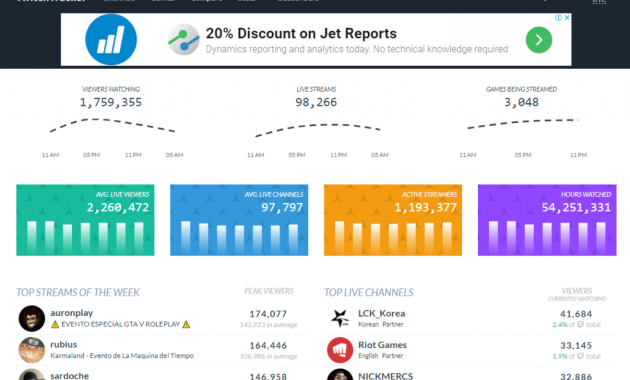
Task: Open the LCK_Korea channel link
Action: tap(381, 313)
